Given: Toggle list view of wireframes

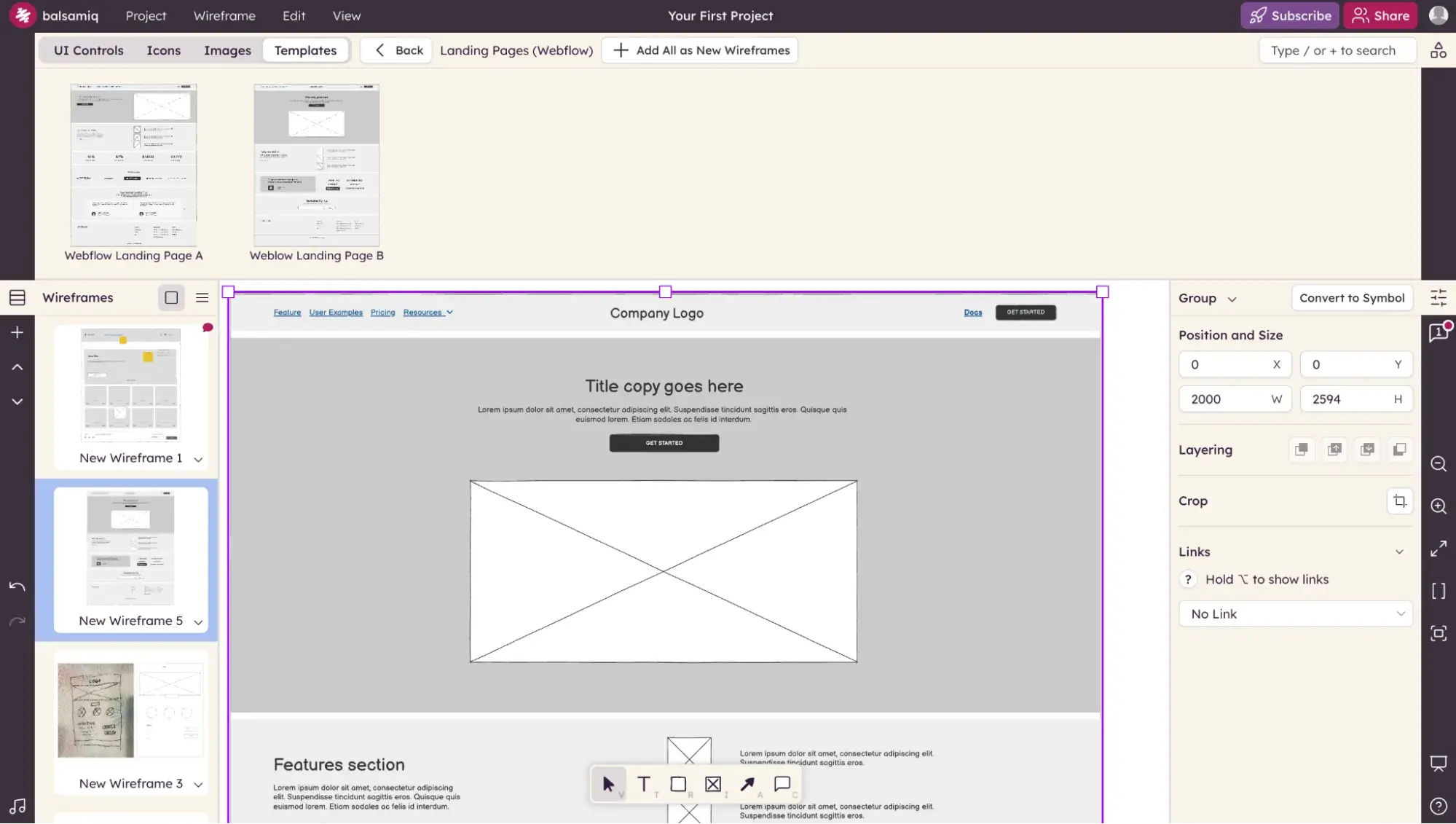Looking at the screenshot, I should pyautogui.click(x=202, y=297).
